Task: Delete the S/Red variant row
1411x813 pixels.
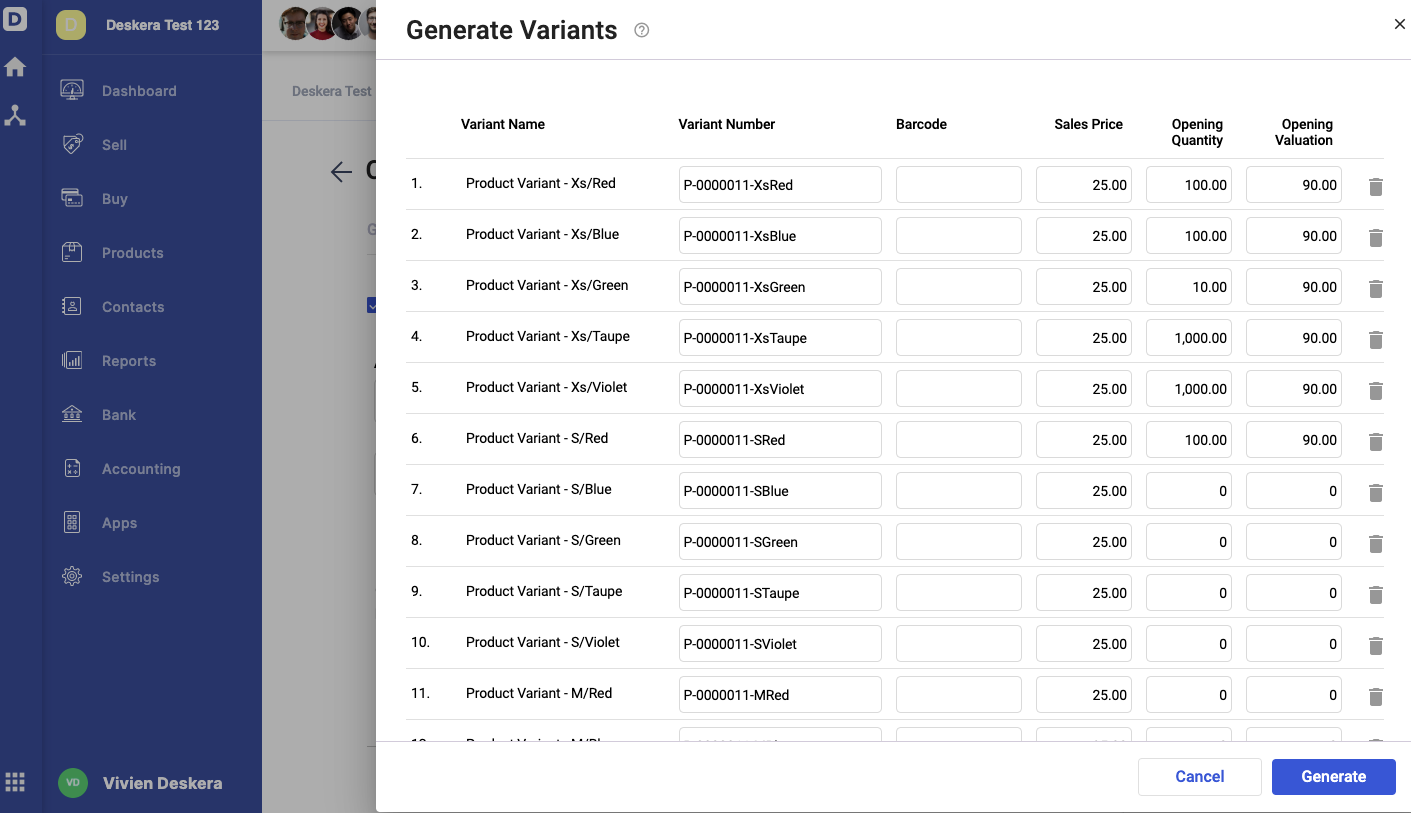Action: click(x=1376, y=442)
